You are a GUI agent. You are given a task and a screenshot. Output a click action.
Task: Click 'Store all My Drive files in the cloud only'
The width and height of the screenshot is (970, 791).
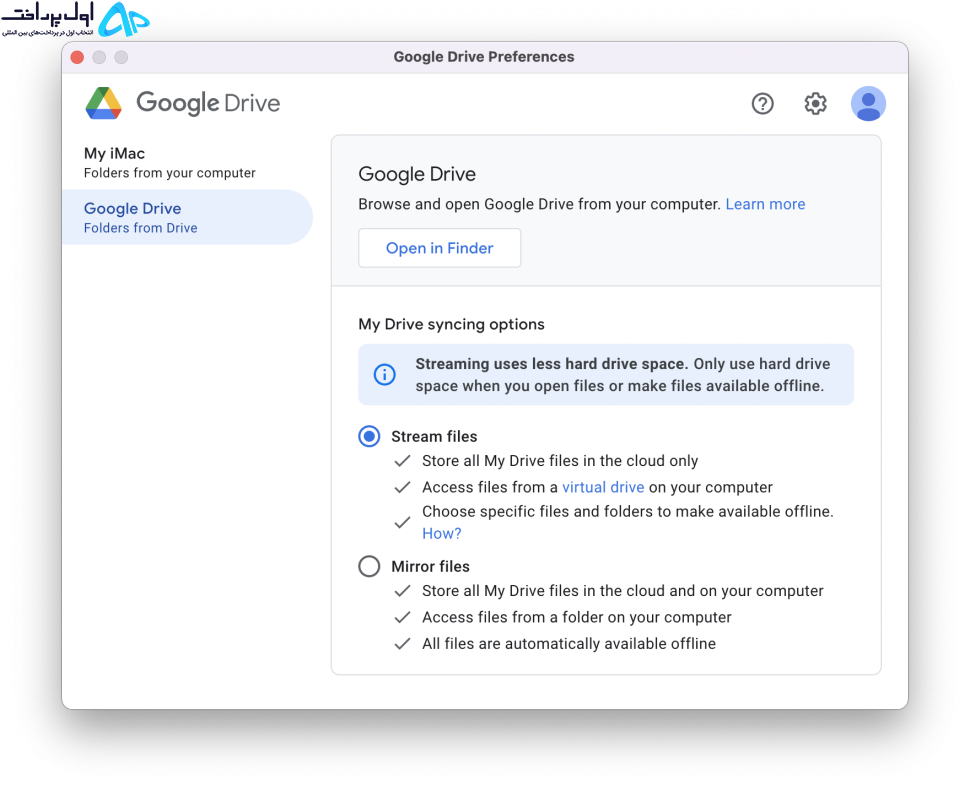click(560, 461)
